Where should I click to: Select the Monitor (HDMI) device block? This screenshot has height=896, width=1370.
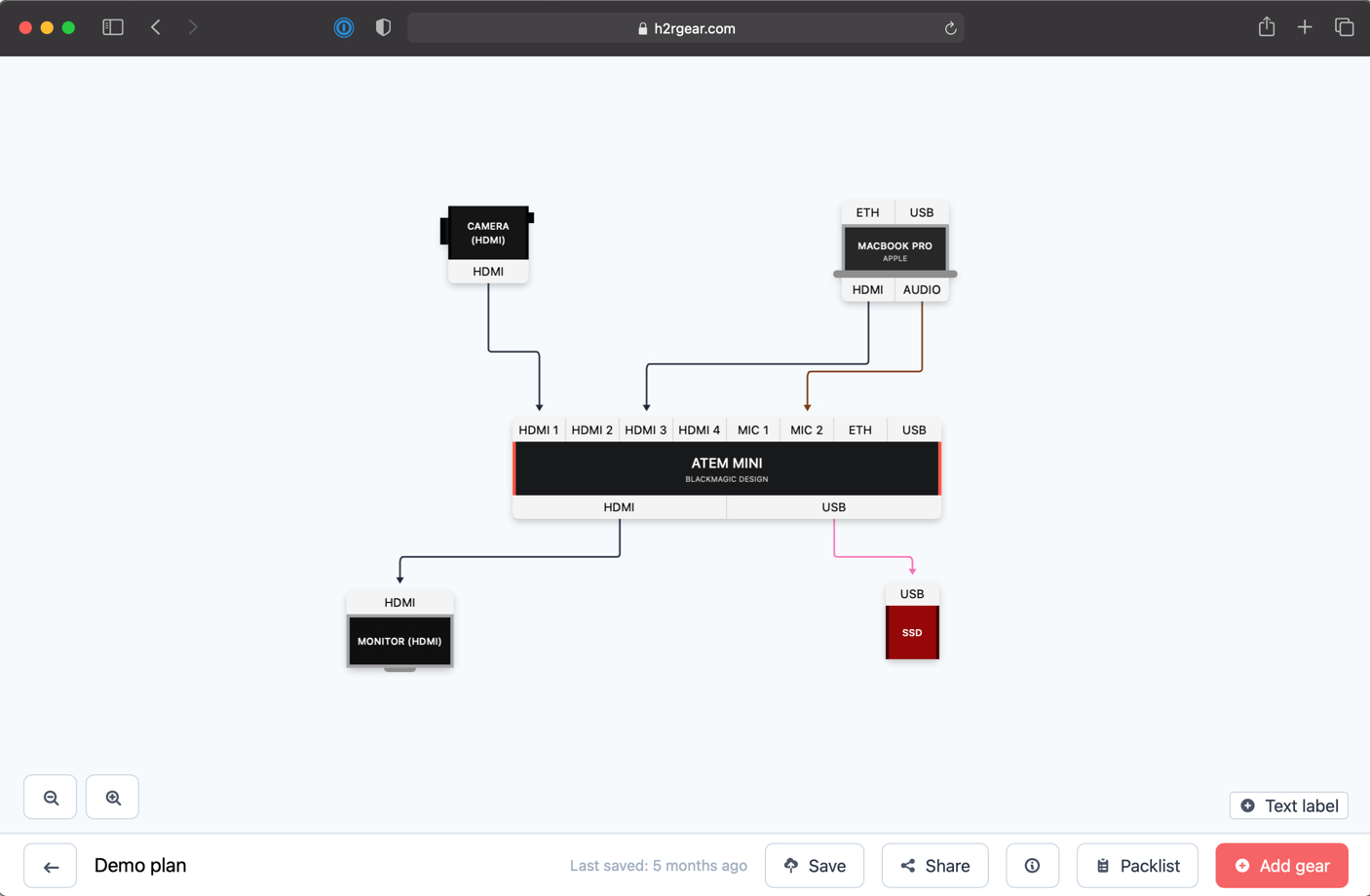400,642
